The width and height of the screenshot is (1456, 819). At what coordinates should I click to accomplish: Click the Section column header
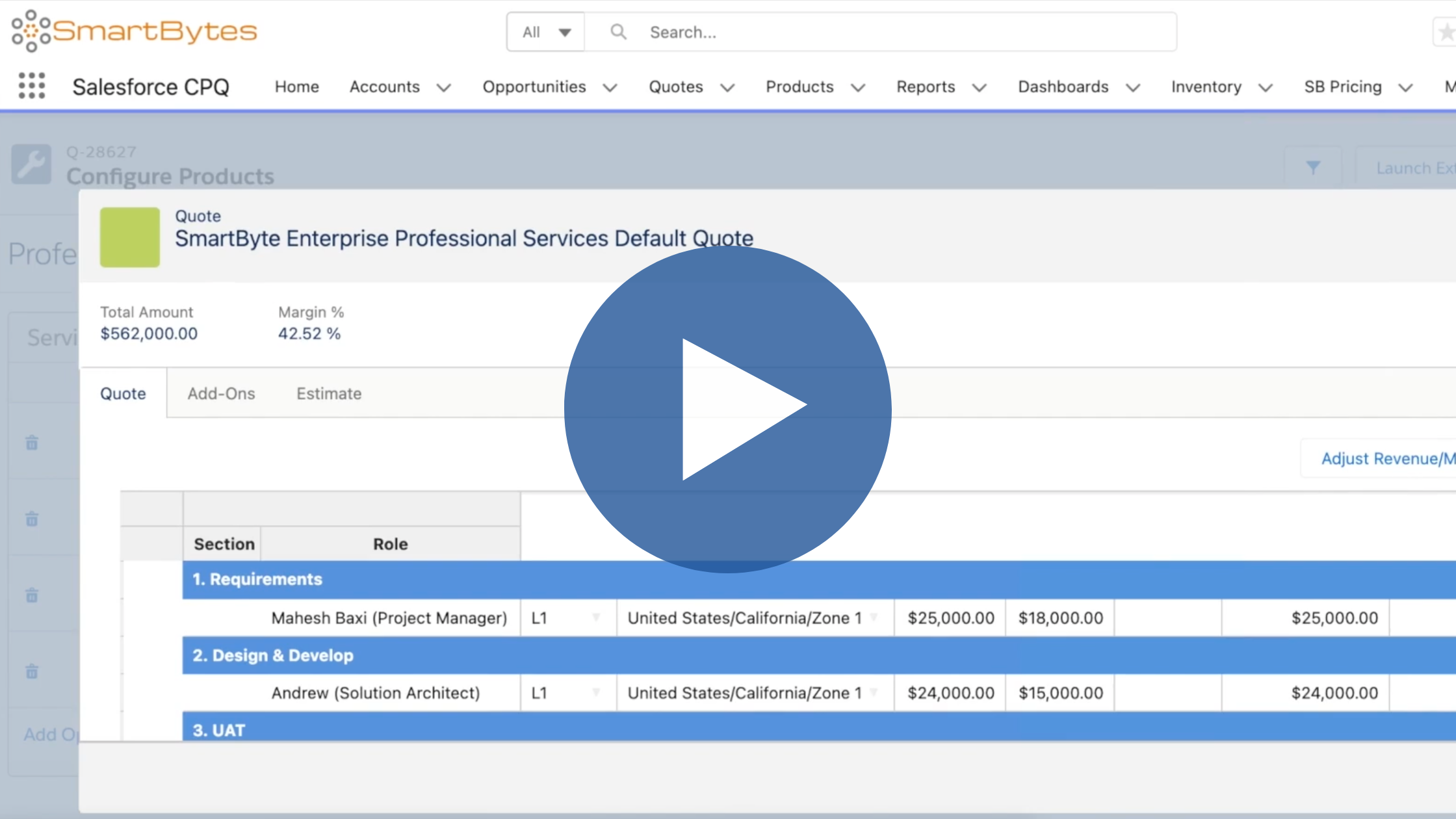click(224, 544)
